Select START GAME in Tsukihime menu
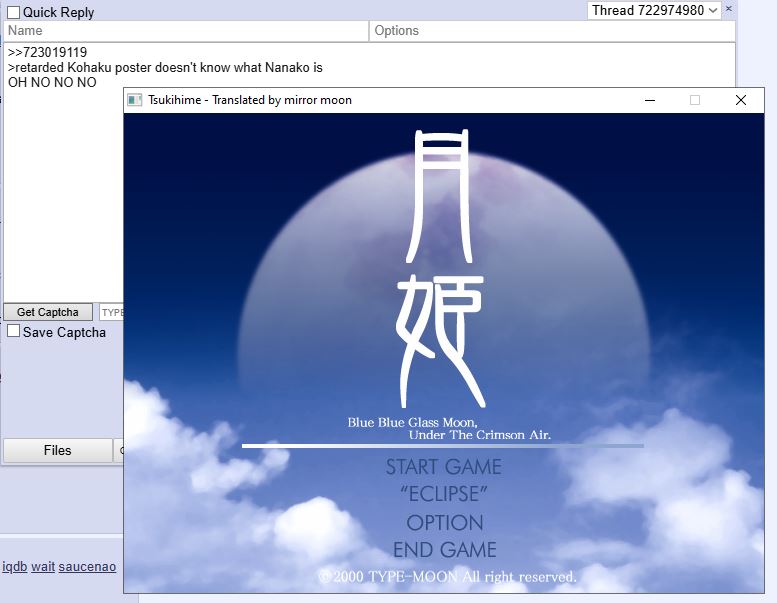 tap(444, 467)
